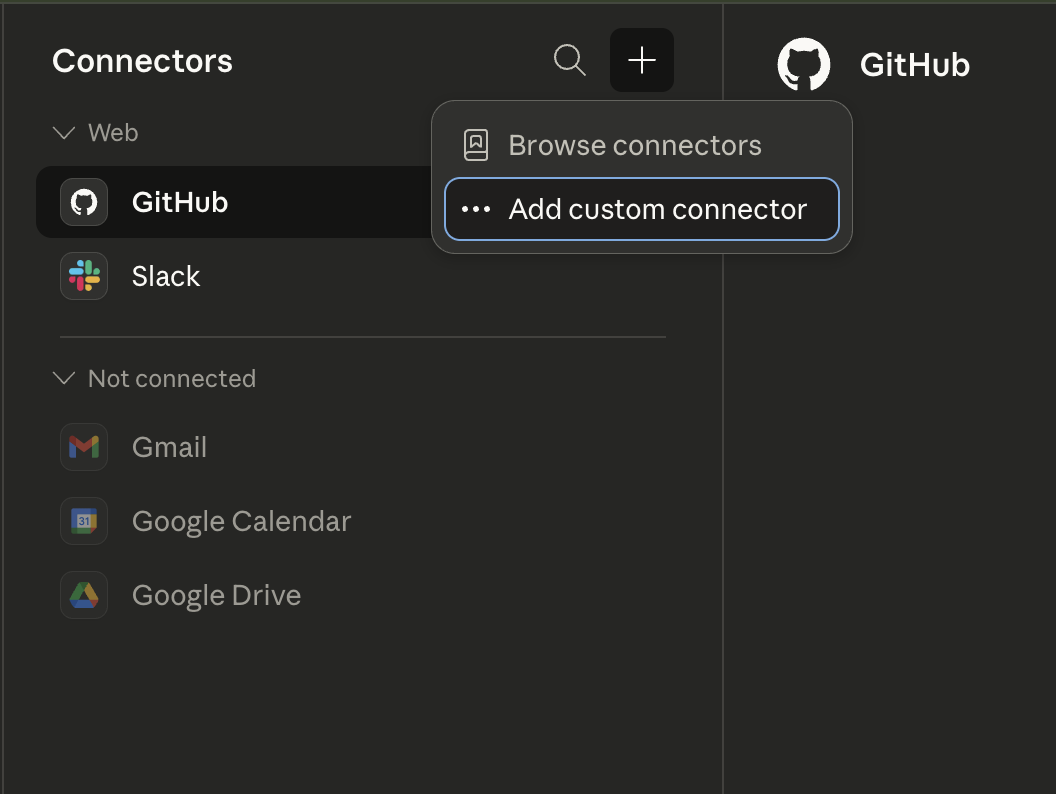1056x794 pixels.
Task: Choose Add custom connector menu text
Action: point(657,210)
